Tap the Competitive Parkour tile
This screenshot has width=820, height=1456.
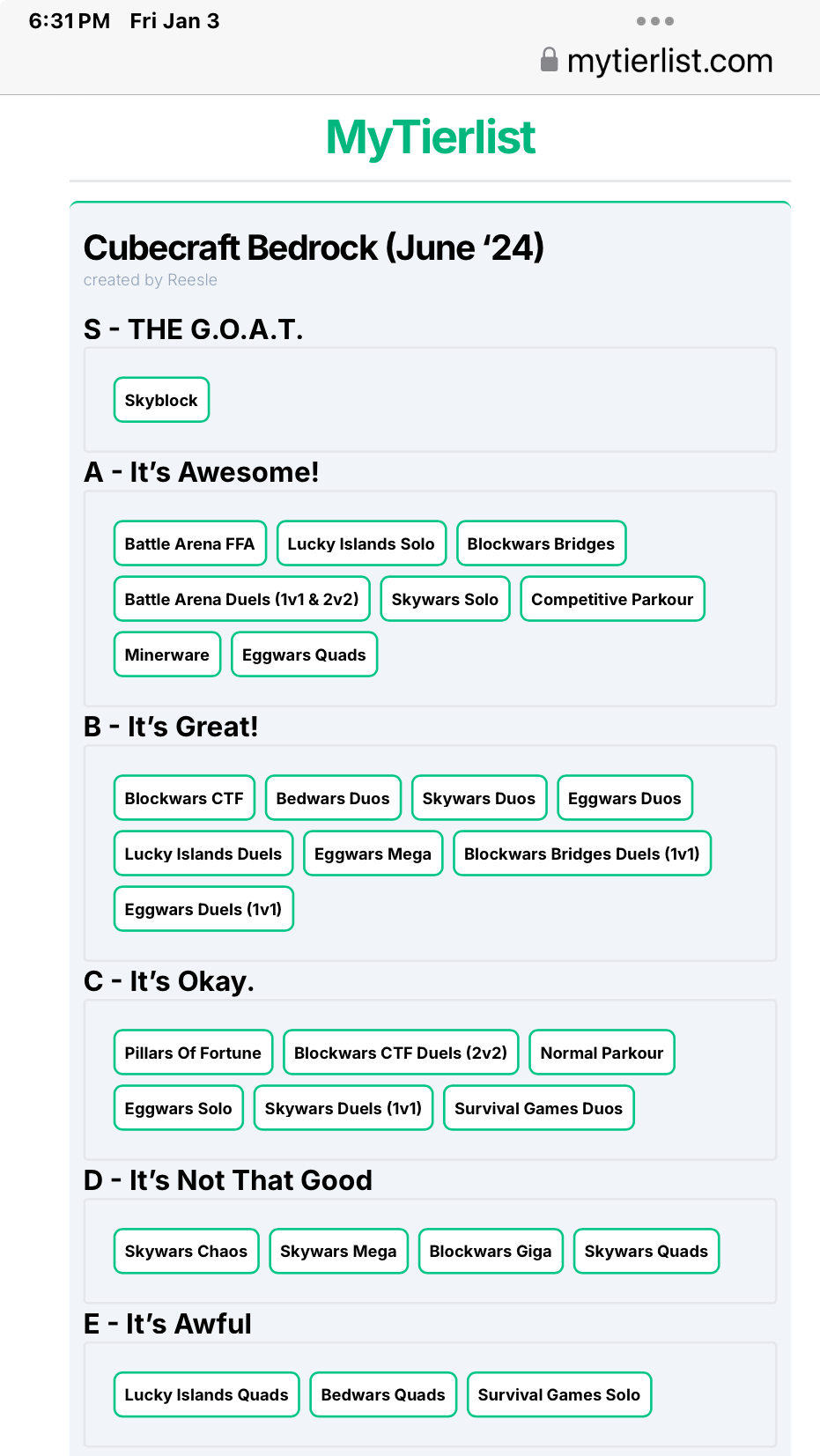tap(612, 599)
